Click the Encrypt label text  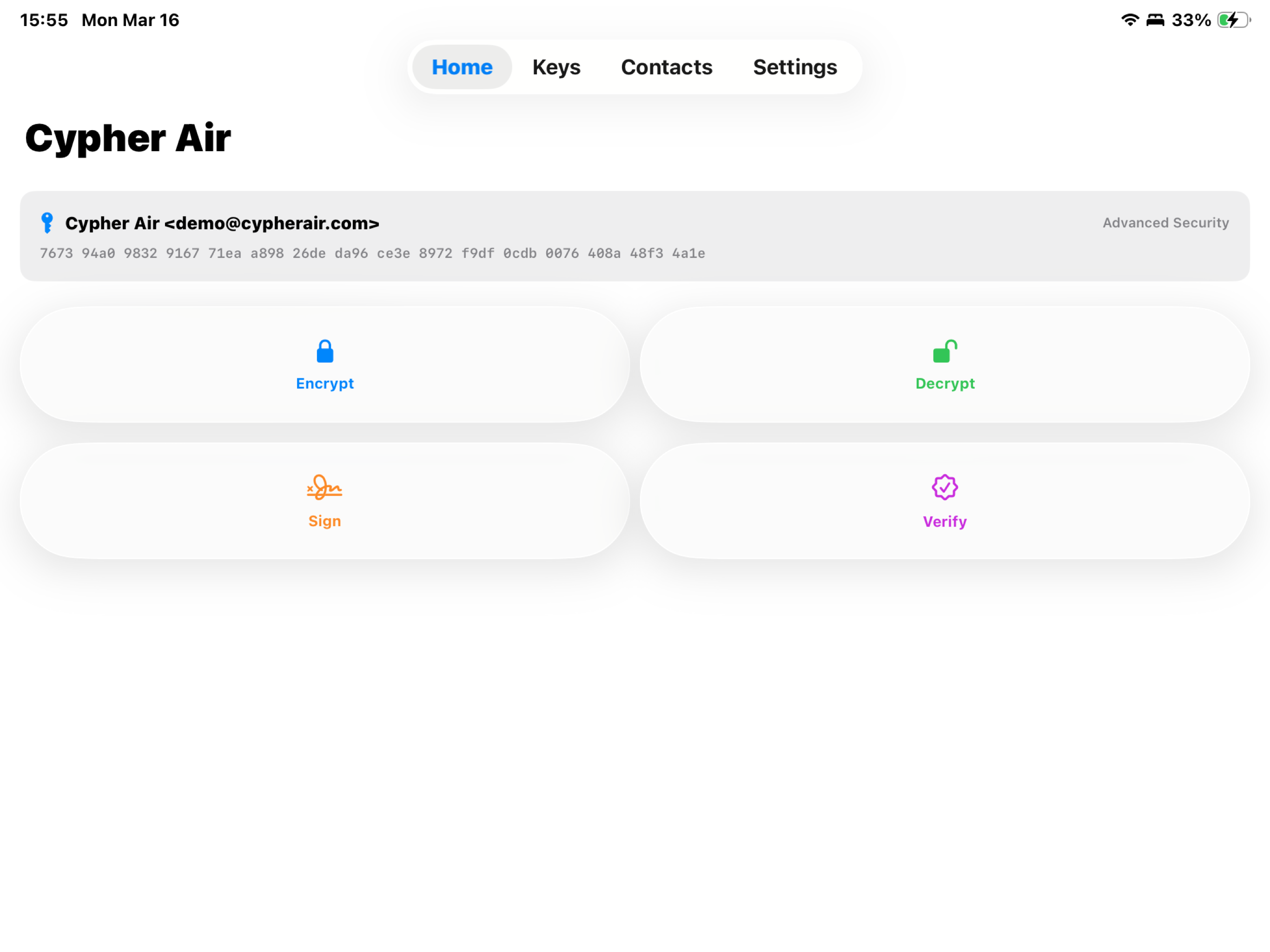[x=324, y=383]
